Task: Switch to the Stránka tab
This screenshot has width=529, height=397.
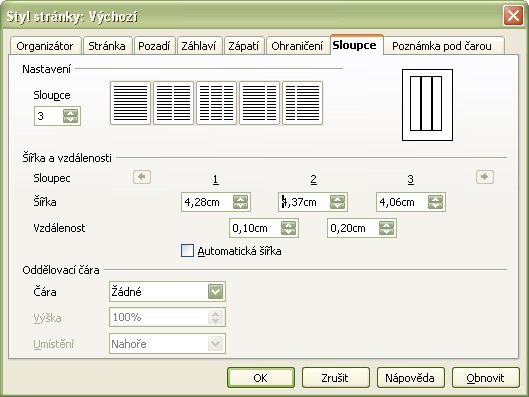Action: 107,46
